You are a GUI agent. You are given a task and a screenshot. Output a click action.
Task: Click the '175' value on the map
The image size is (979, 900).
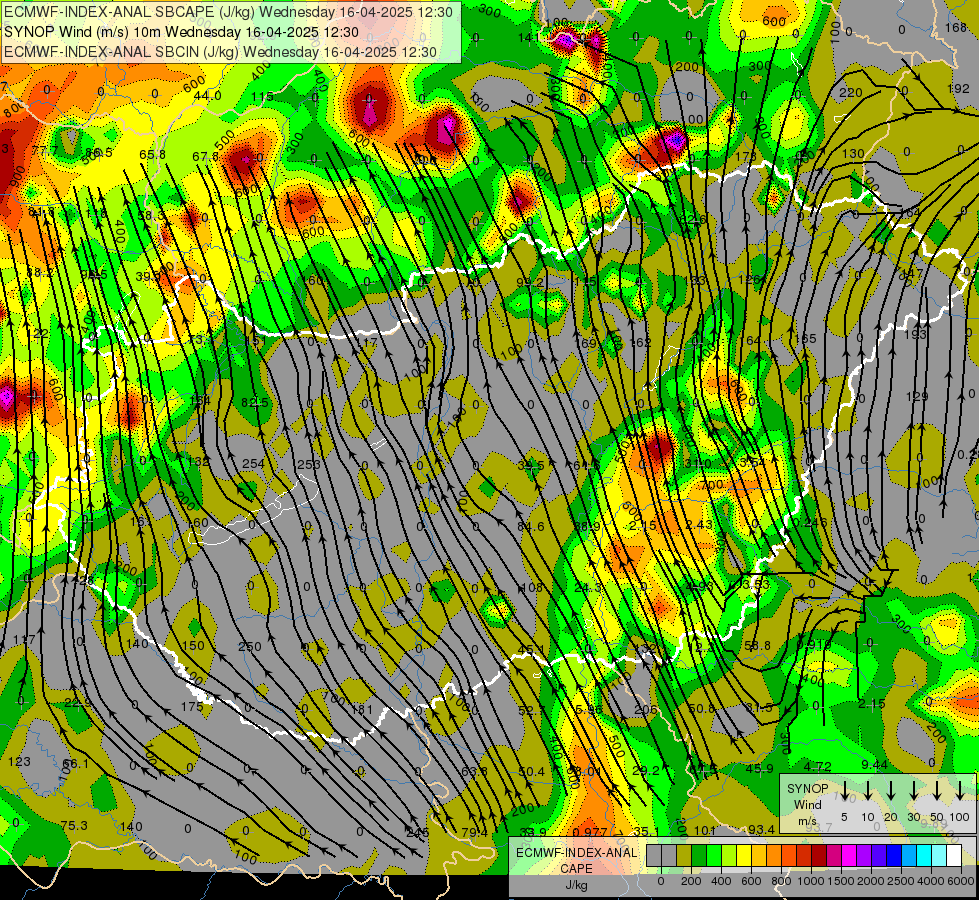192,706
